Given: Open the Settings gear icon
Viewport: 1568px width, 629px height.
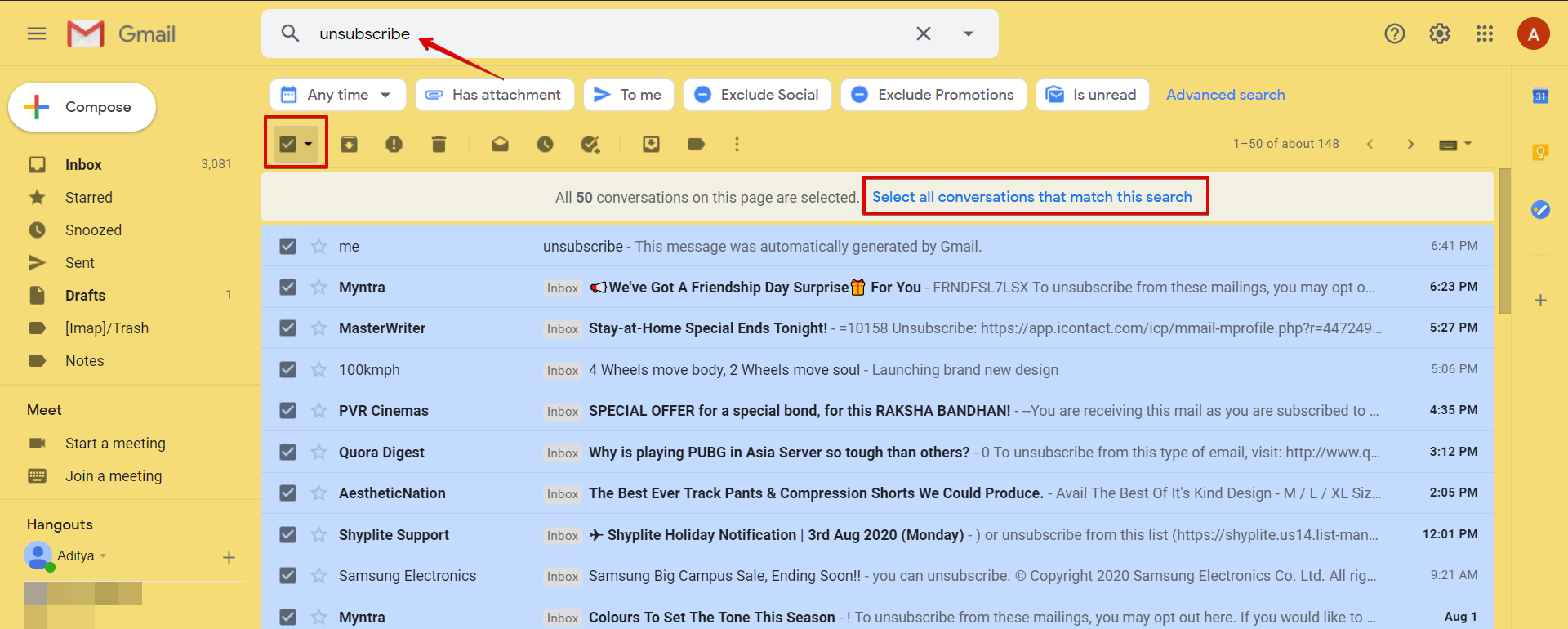Looking at the screenshot, I should point(1440,33).
